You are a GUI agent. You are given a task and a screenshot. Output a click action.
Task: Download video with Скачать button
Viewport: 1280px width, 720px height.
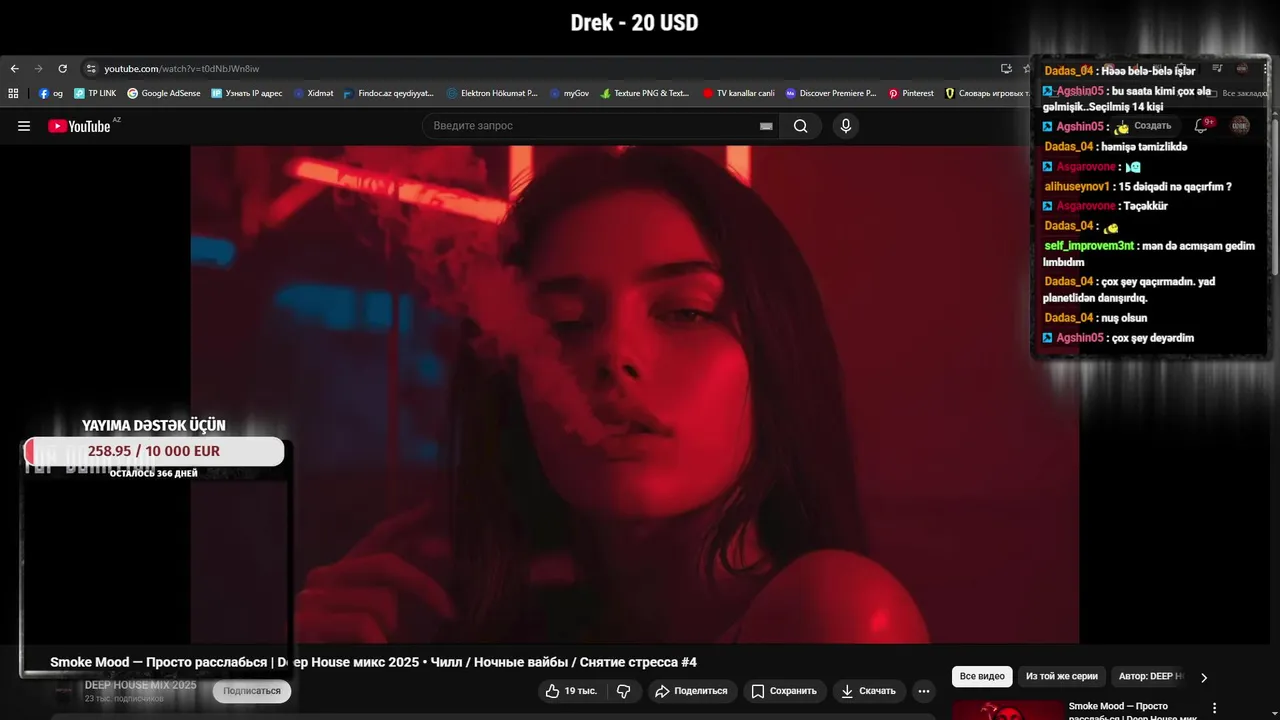point(868,691)
